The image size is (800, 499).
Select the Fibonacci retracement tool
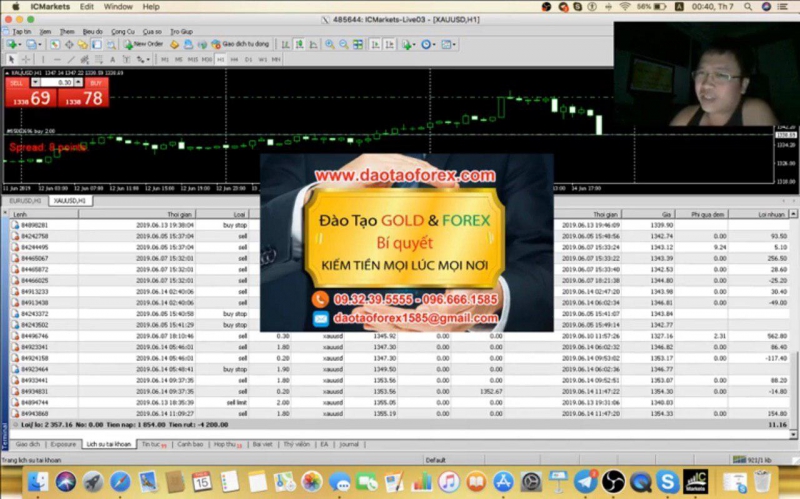tap(99, 60)
